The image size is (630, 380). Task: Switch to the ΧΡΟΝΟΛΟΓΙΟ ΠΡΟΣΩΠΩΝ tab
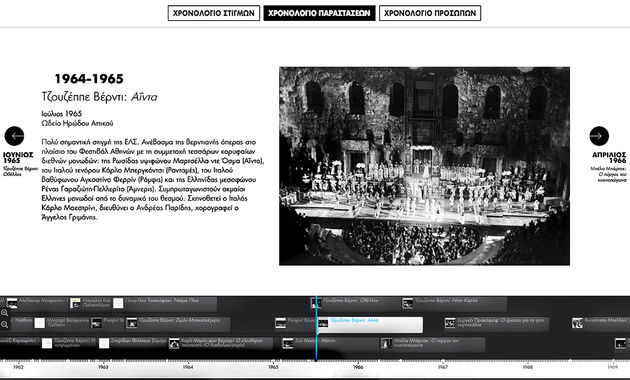point(430,13)
